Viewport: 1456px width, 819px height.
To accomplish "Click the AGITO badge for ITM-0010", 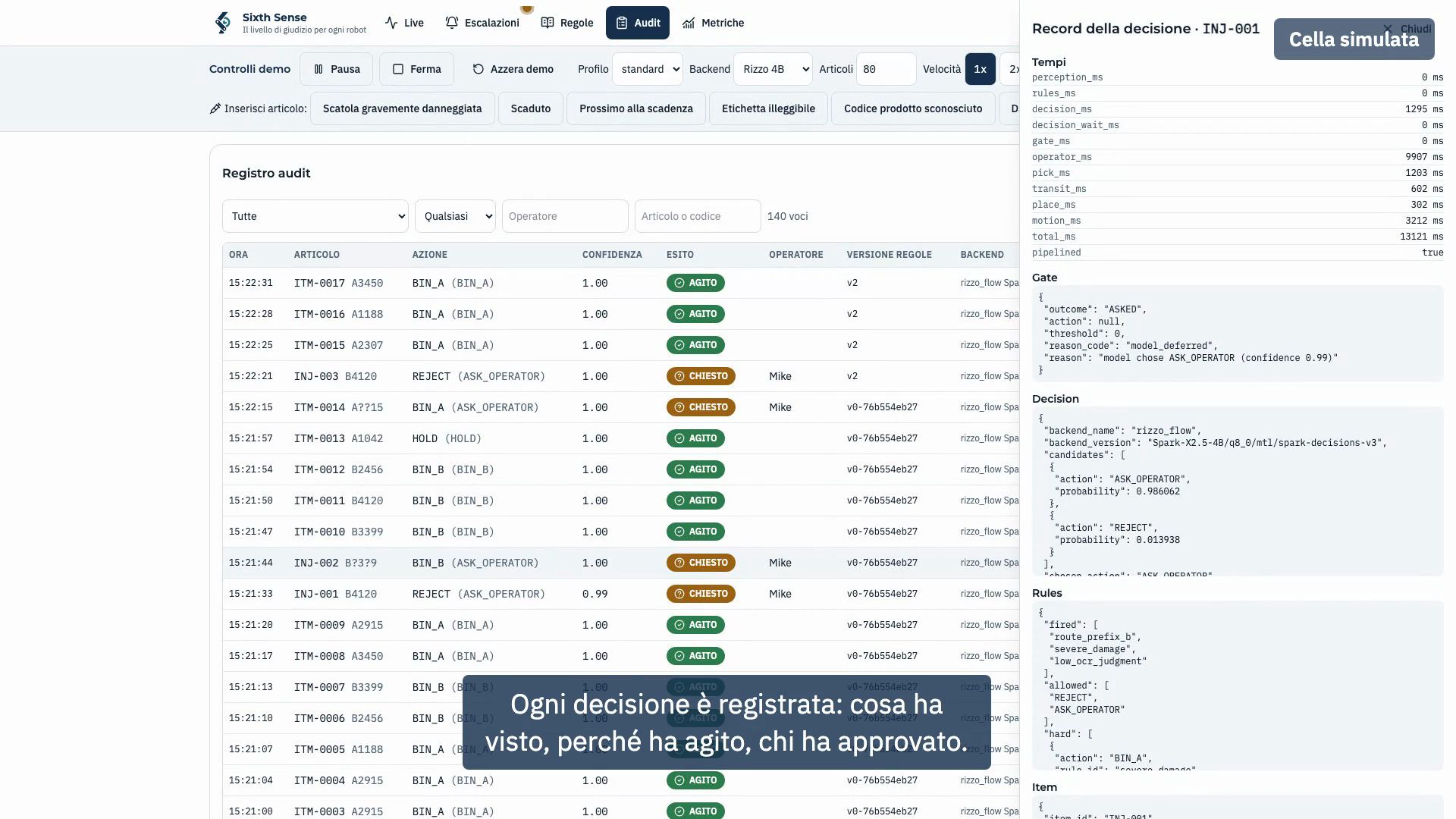I will coord(695,532).
